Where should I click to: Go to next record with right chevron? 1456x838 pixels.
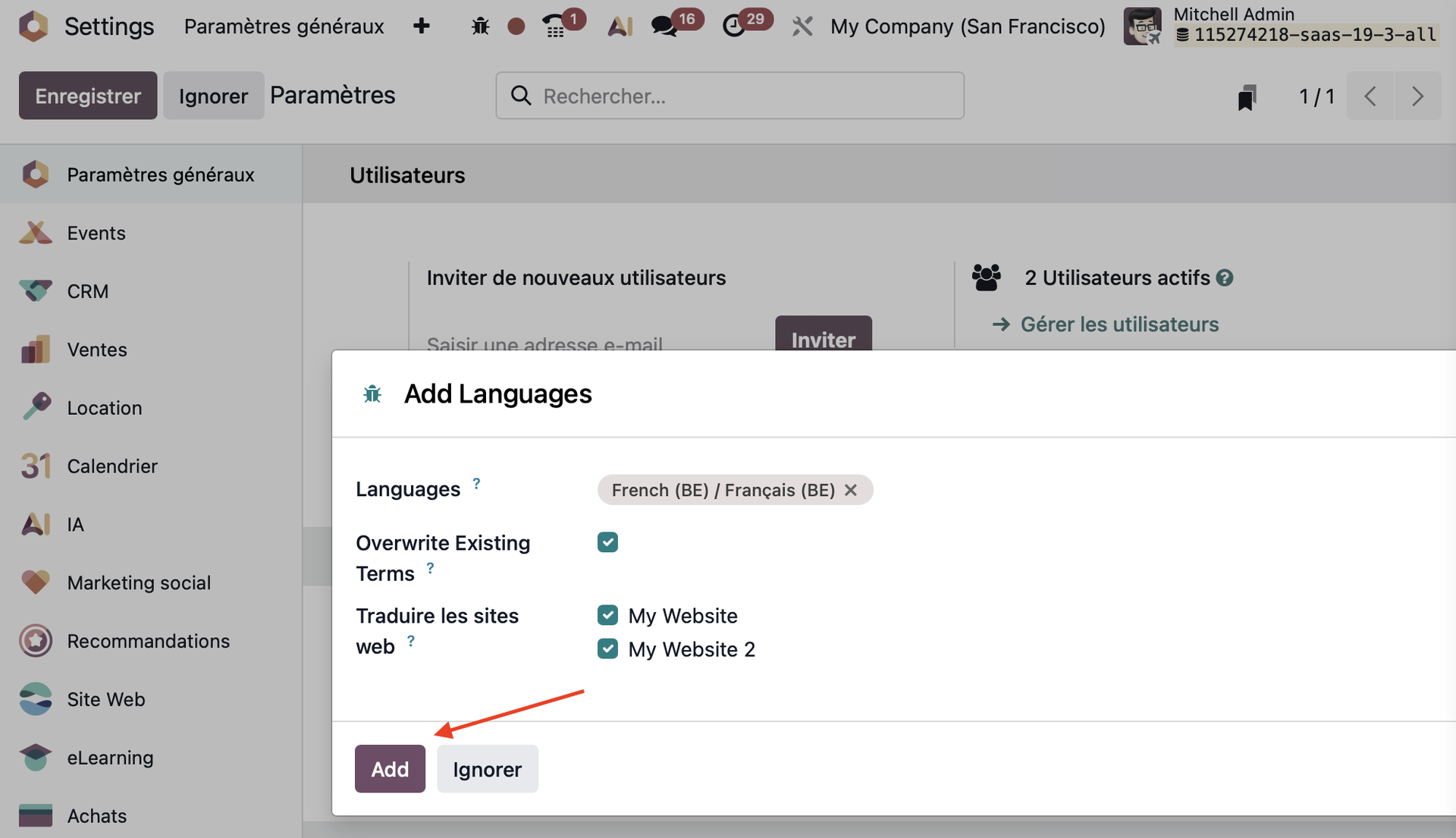[x=1417, y=96]
